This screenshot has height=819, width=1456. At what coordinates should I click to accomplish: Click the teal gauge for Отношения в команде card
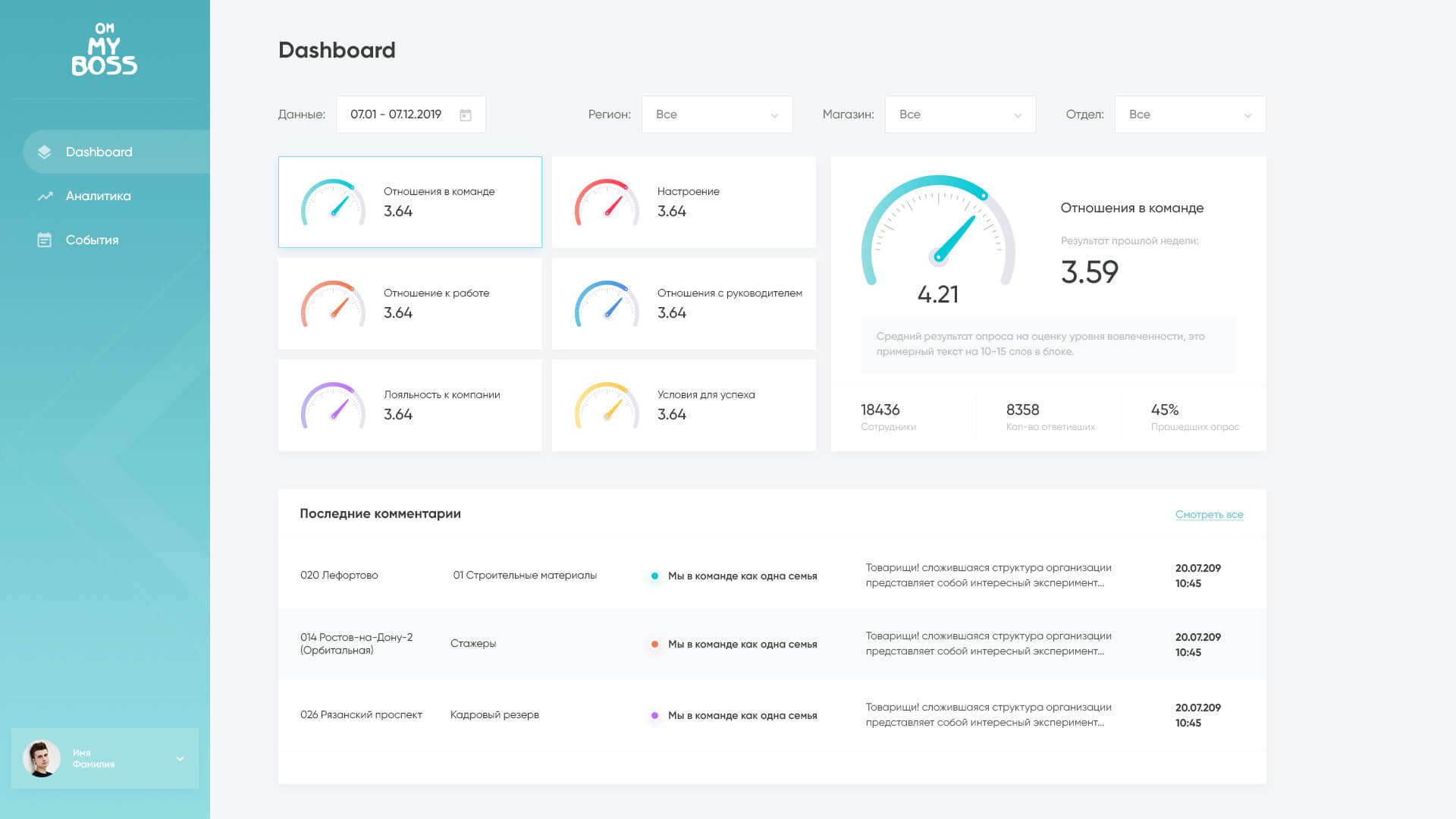click(333, 202)
